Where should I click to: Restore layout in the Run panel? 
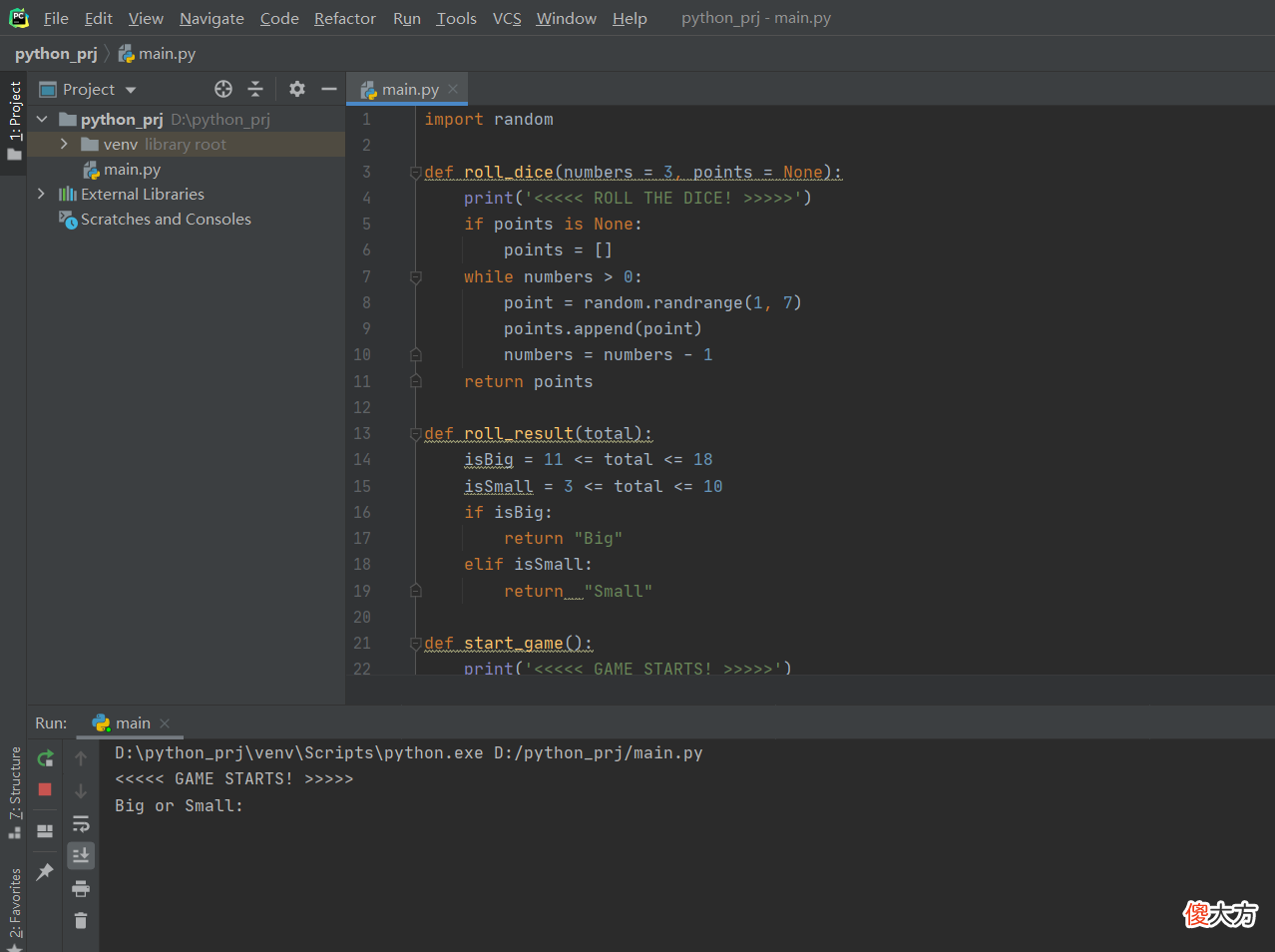pos(45,830)
